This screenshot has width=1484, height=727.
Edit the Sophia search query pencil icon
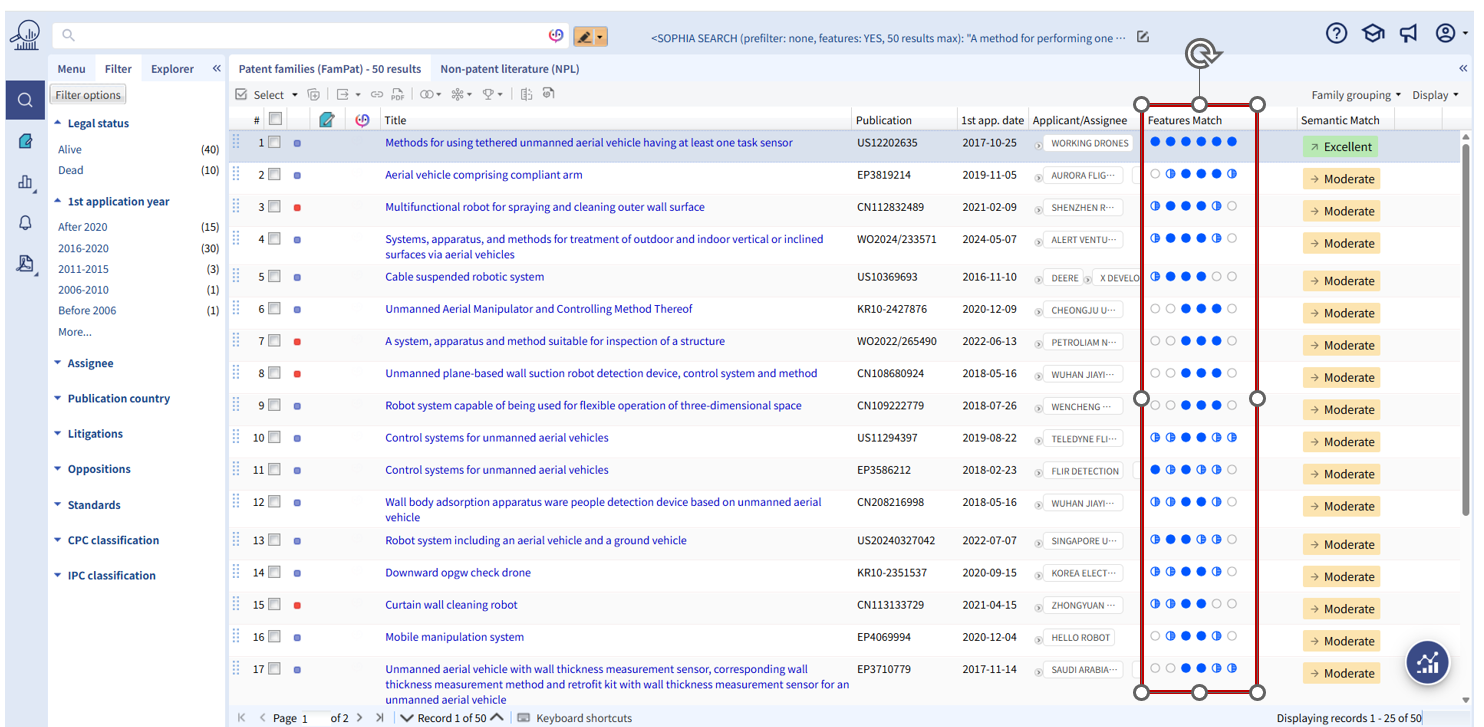(x=1143, y=37)
